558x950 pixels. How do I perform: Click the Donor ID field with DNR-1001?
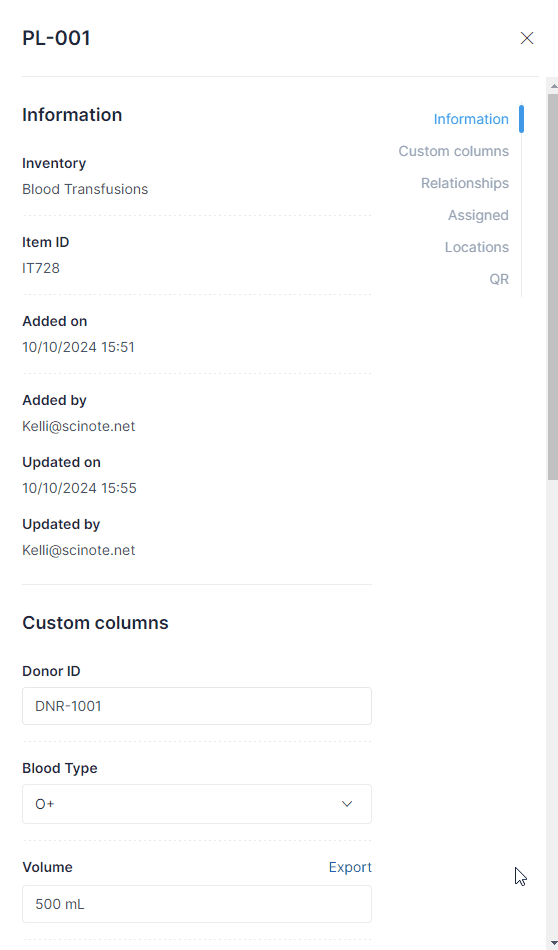(197, 706)
